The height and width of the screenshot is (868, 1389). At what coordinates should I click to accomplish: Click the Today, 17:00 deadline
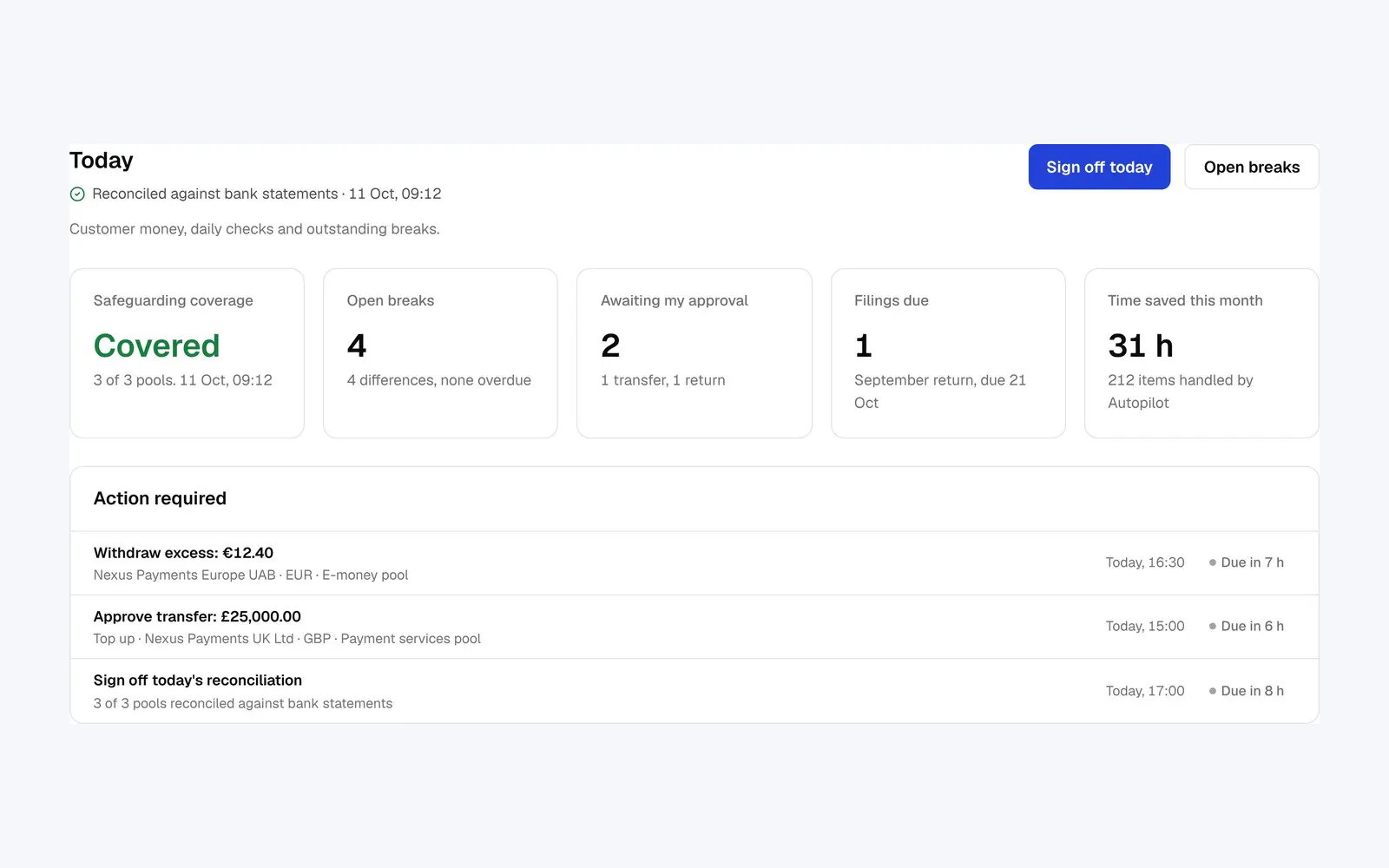point(1145,691)
